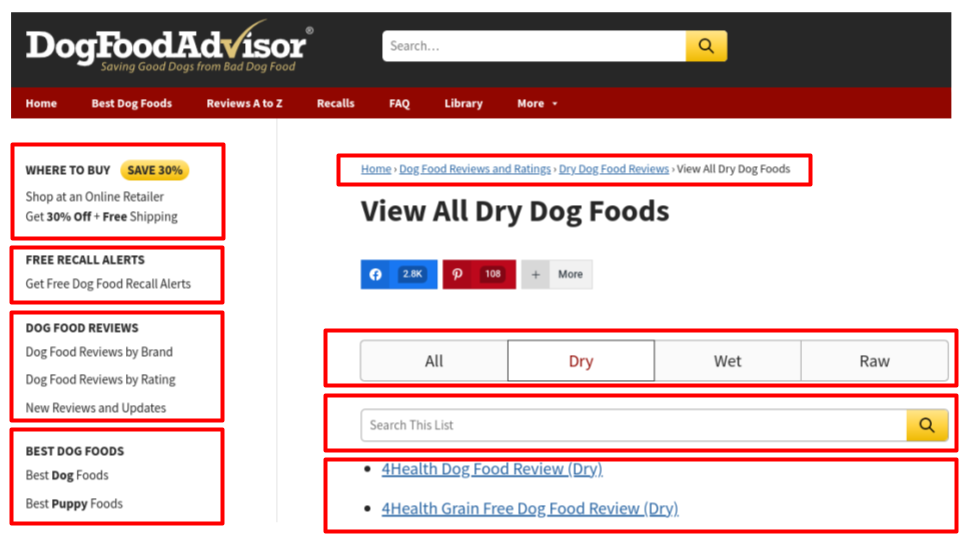Click Saving Good Dogs tagline text
Viewport: 960px width, 540px height.
(198, 66)
